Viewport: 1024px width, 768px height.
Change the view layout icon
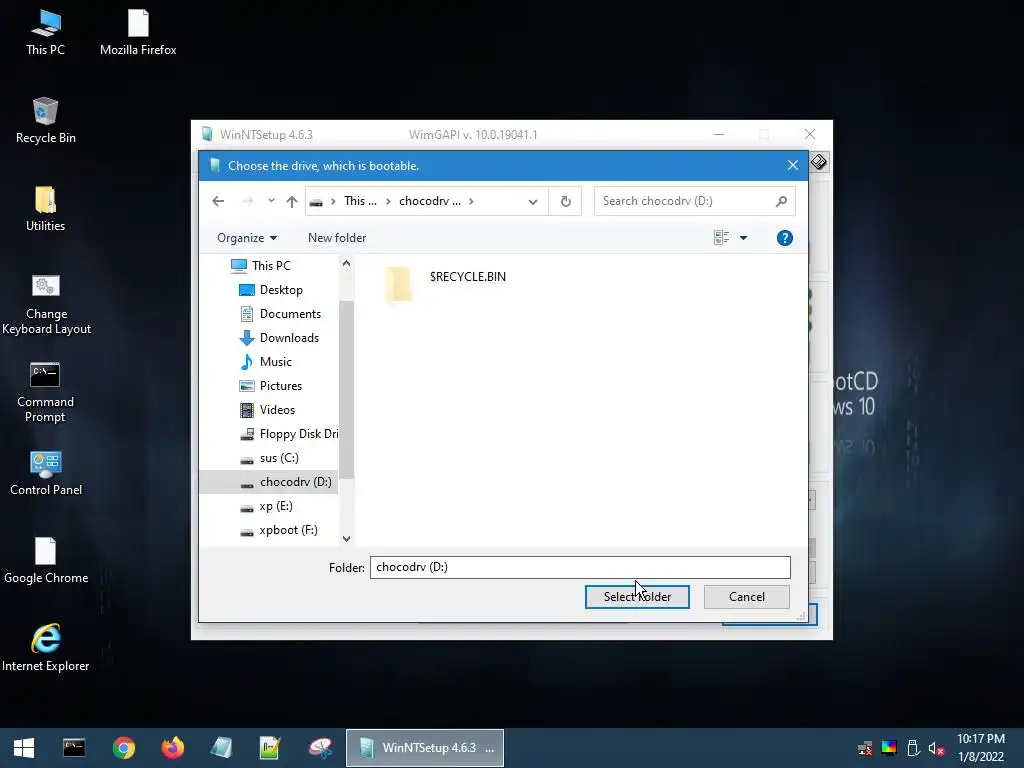point(721,238)
